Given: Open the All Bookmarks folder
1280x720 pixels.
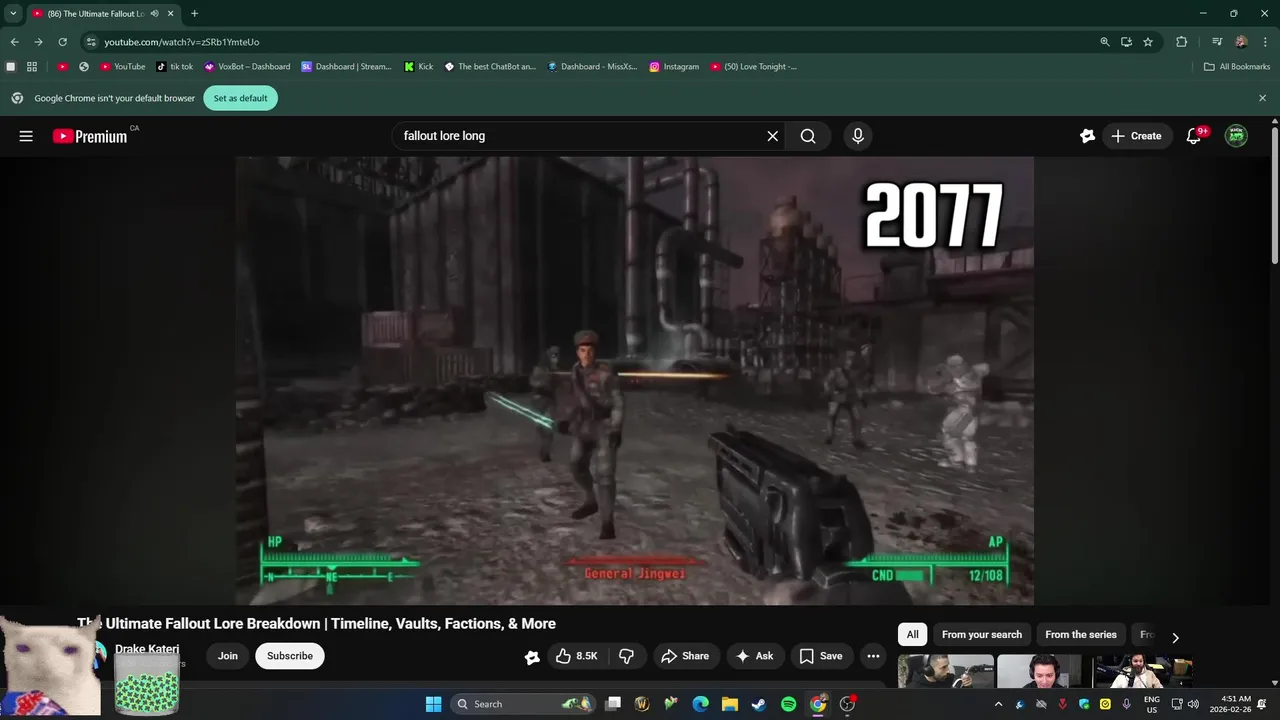Looking at the screenshot, I should 1237,67.
